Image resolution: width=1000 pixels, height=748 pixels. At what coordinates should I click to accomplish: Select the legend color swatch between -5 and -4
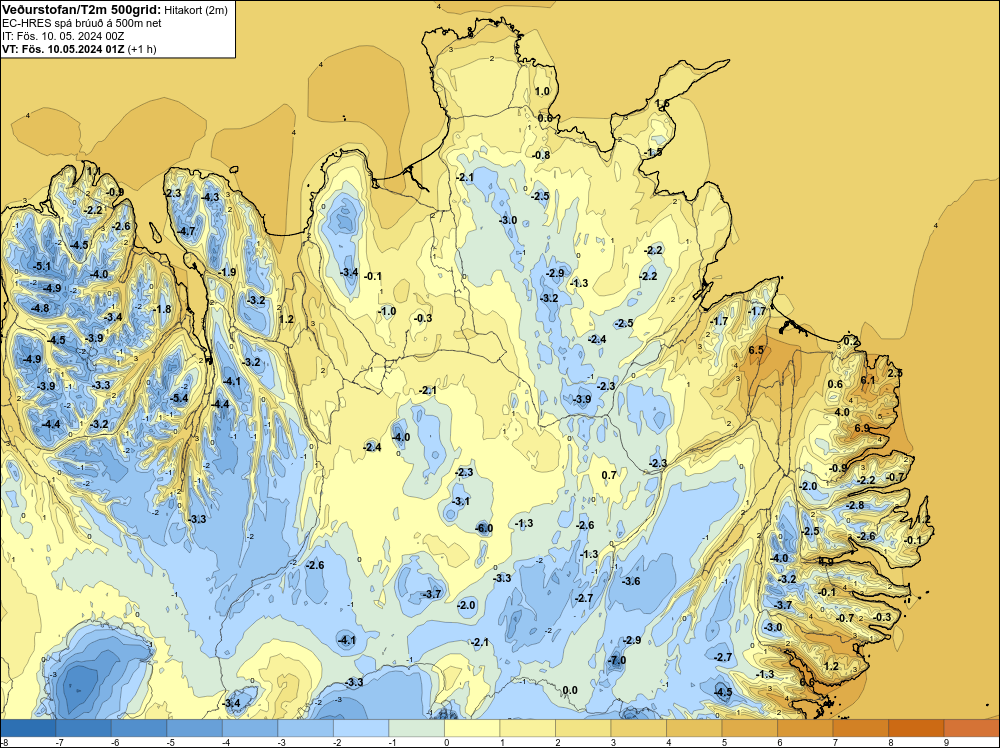point(195,728)
